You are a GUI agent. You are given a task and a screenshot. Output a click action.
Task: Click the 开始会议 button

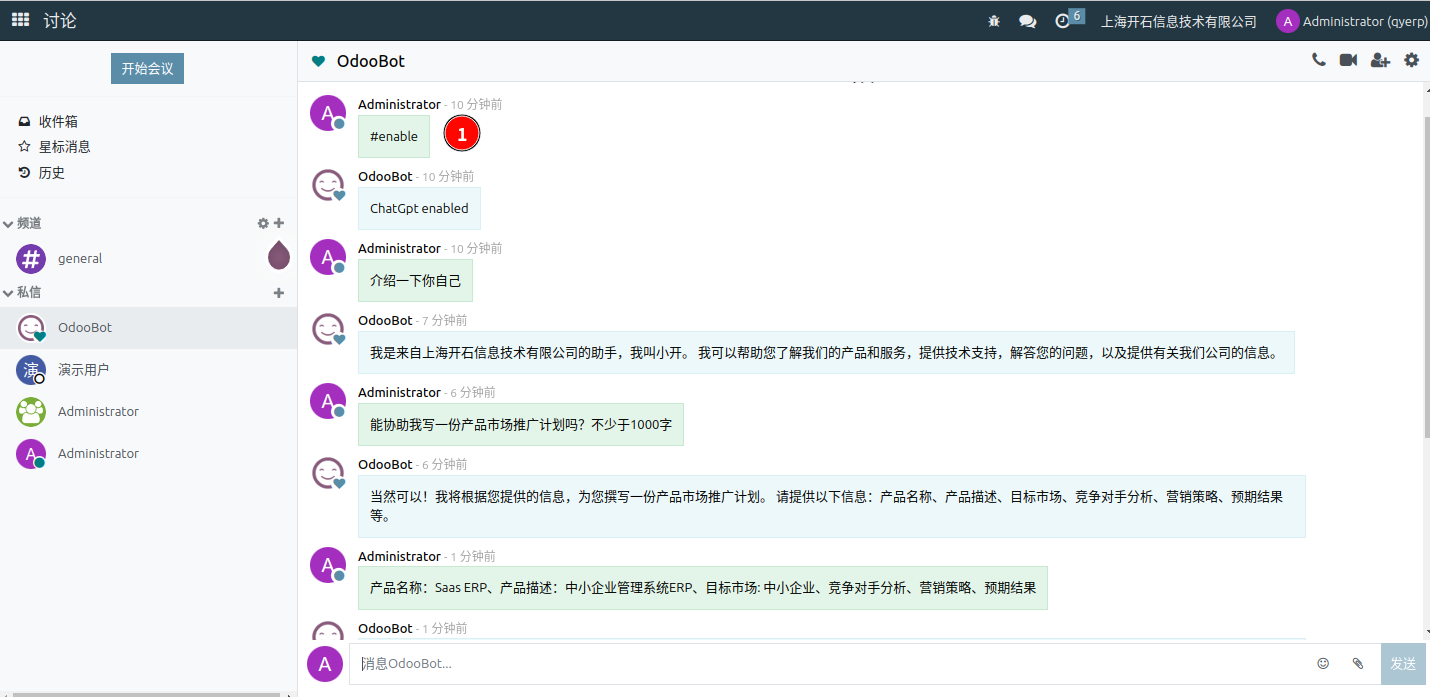147,69
